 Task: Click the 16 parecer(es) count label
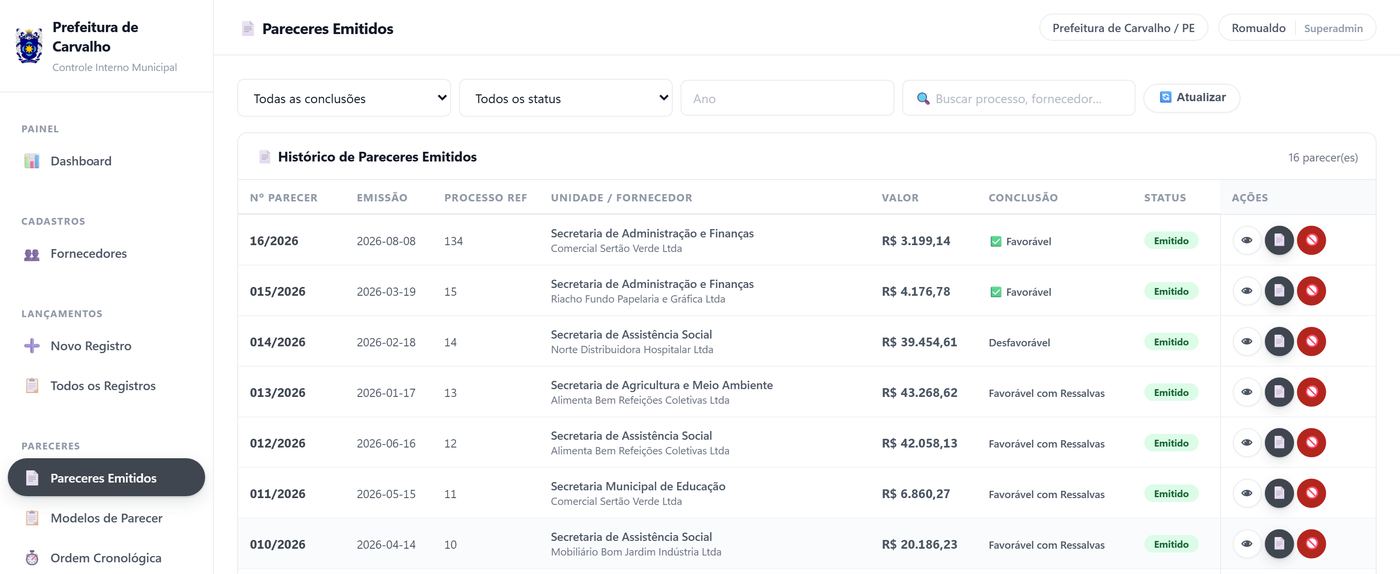(1323, 157)
